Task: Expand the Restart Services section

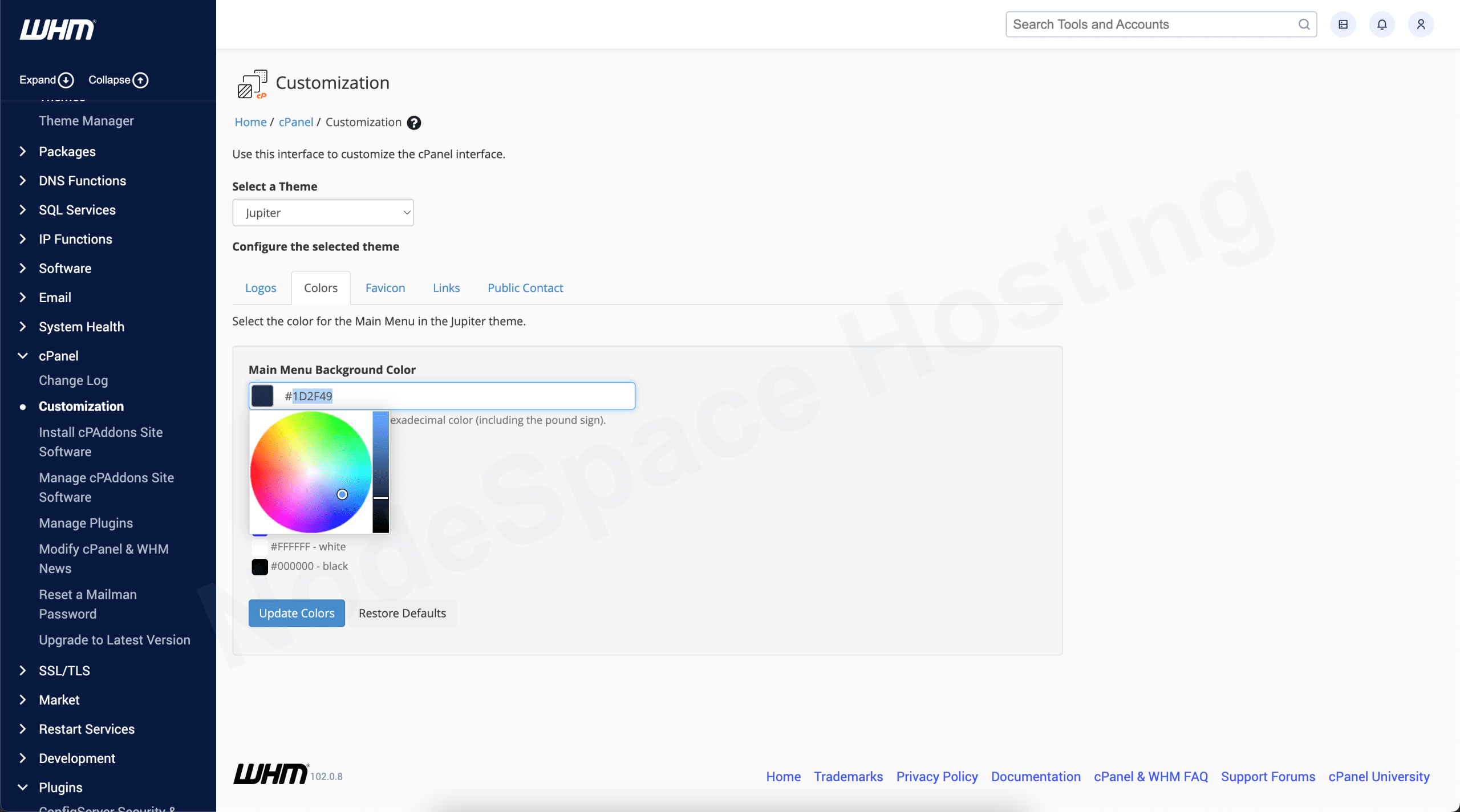Action: [x=23, y=729]
